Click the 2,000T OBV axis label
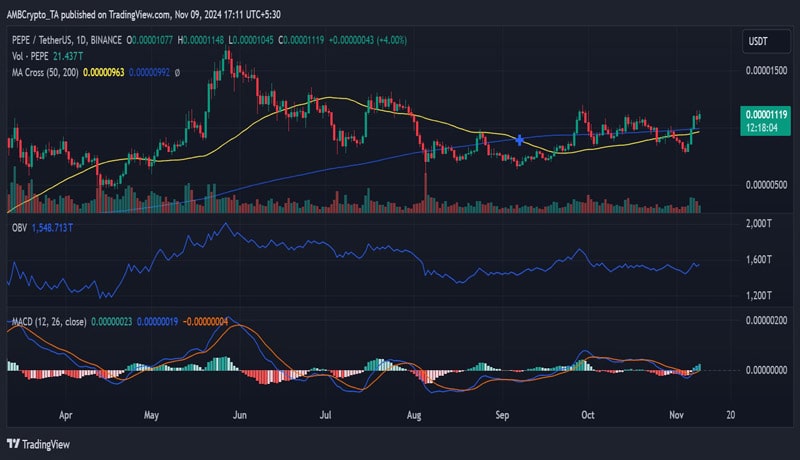800x460 pixels. coord(758,223)
